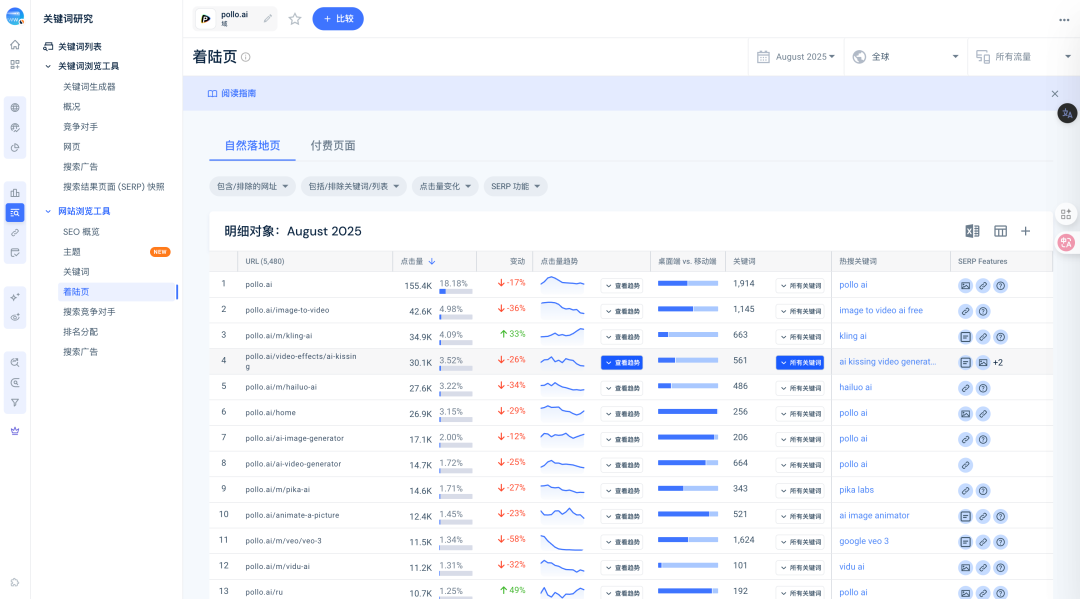The width and height of the screenshot is (1080, 599).
Task: Open the column settings table icon
Action: click(1000, 231)
